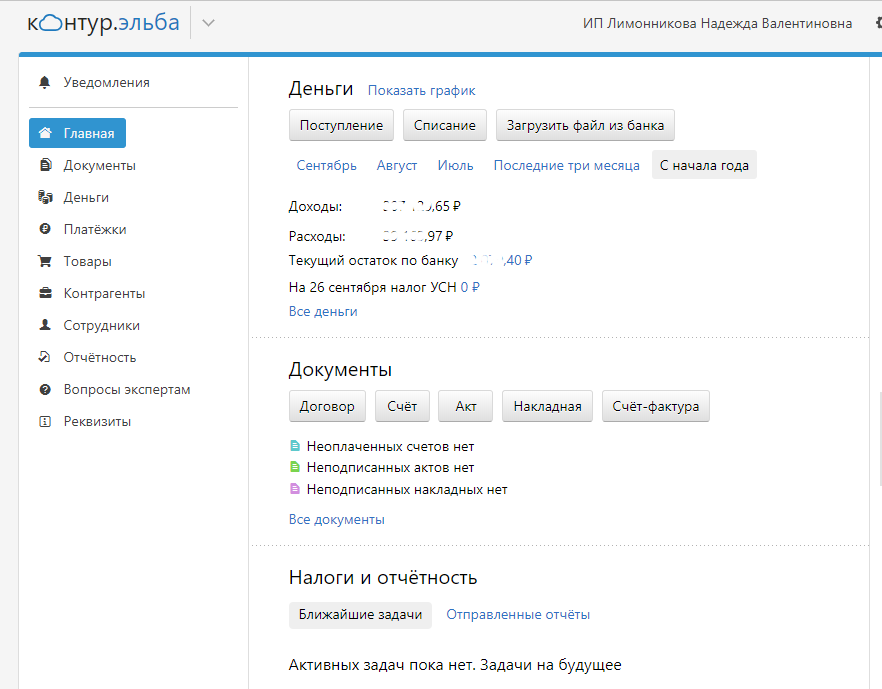Click the person icon for Сотрудники
Viewport: 882px width, 689px height.
pos(45,325)
